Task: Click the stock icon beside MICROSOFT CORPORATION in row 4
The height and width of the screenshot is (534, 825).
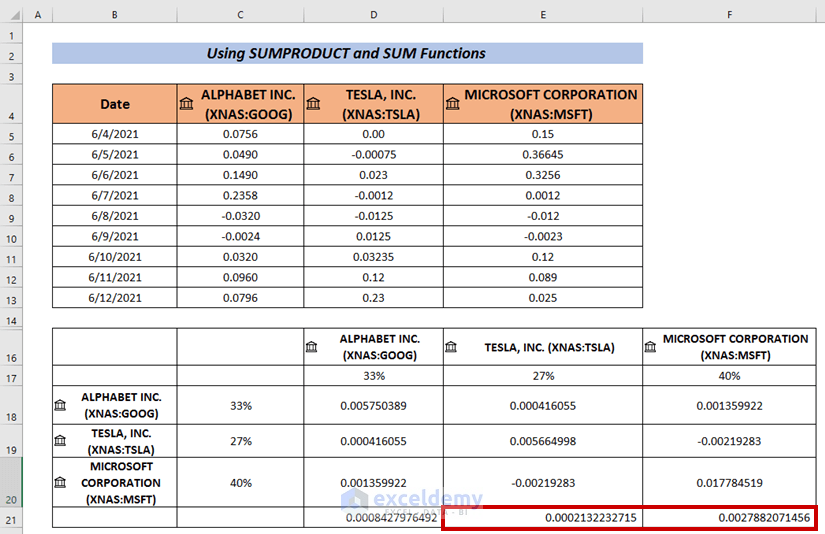Action: click(x=452, y=104)
